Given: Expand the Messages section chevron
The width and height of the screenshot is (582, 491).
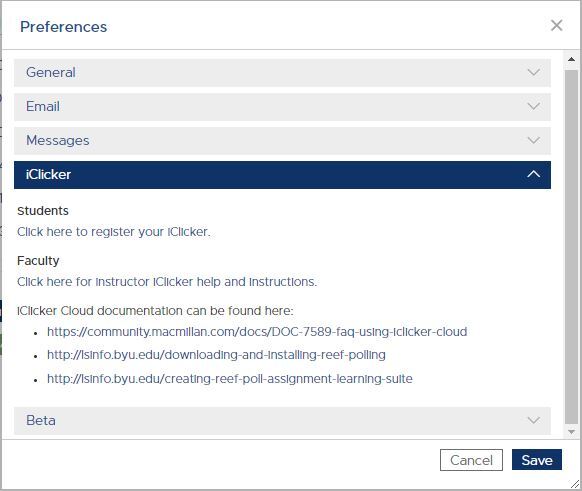Looking at the screenshot, I should pyautogui.click(x=533, y=140).
